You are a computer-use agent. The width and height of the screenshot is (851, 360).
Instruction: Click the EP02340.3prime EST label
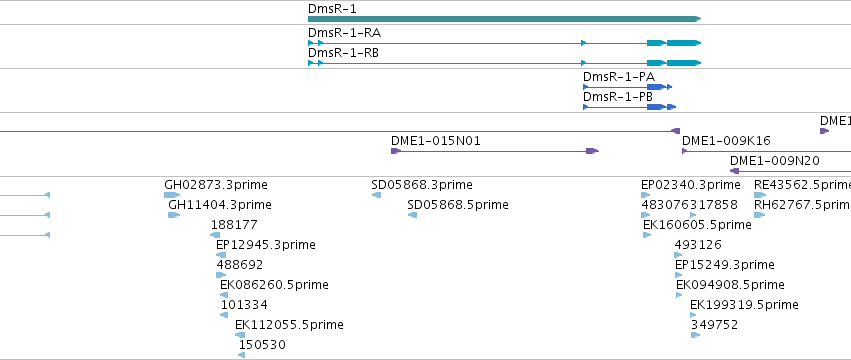tap(691, 185)
